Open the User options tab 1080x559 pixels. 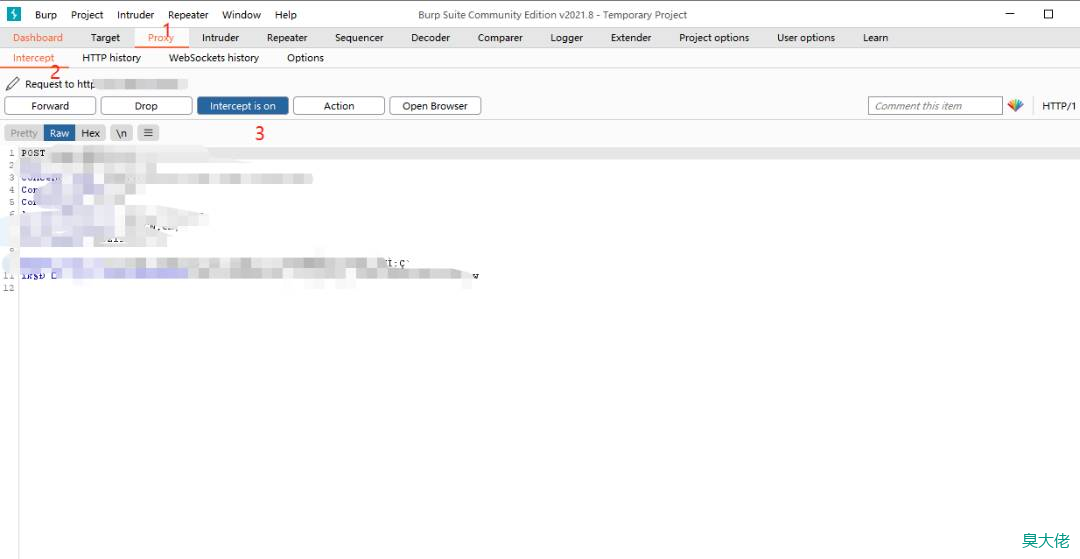pos(806,38)
